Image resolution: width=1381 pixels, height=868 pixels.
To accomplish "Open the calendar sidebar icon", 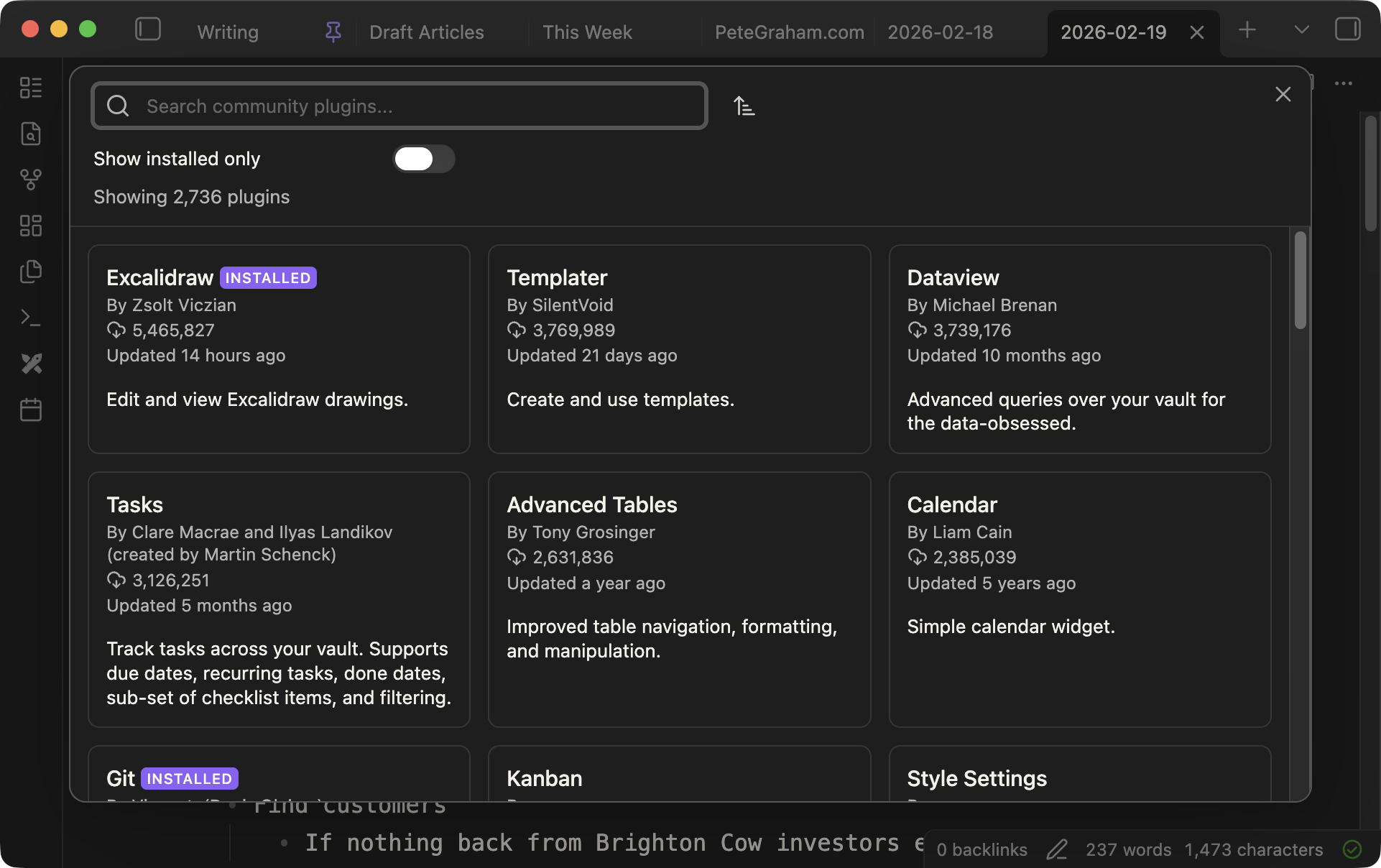I will point(31,410).
